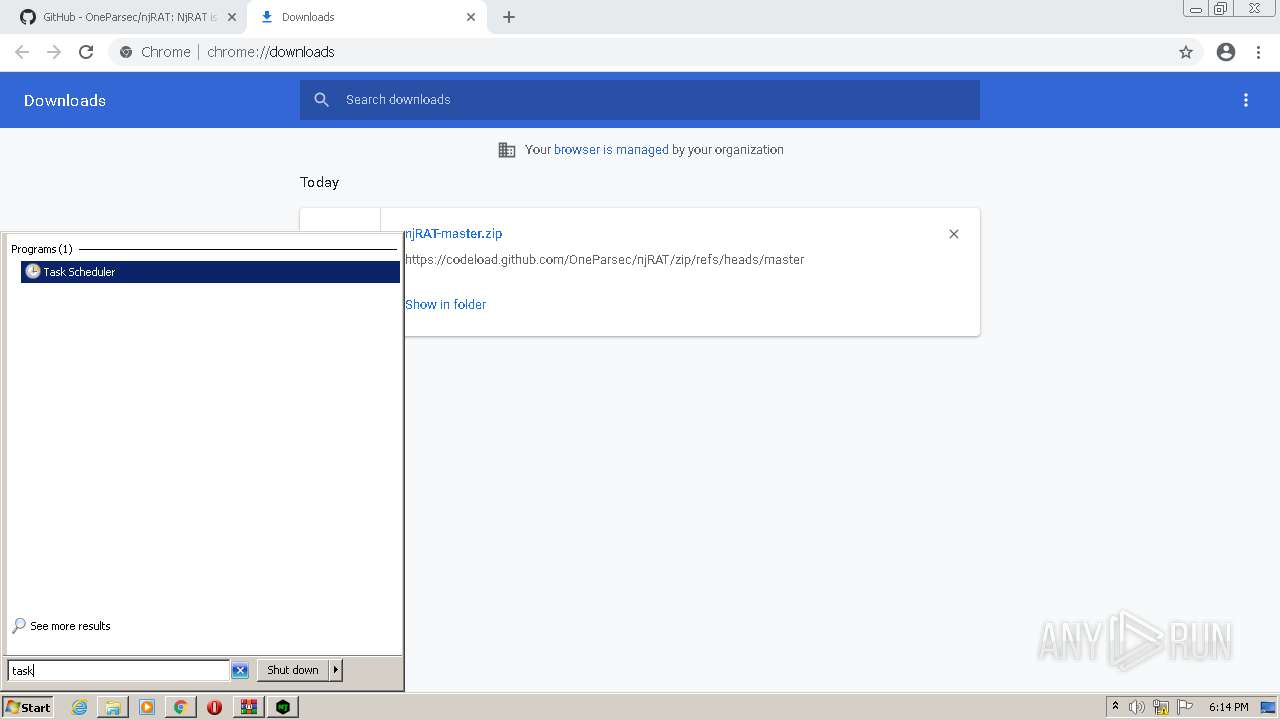Open the Chrome three-dot menu

[1259, 52]
